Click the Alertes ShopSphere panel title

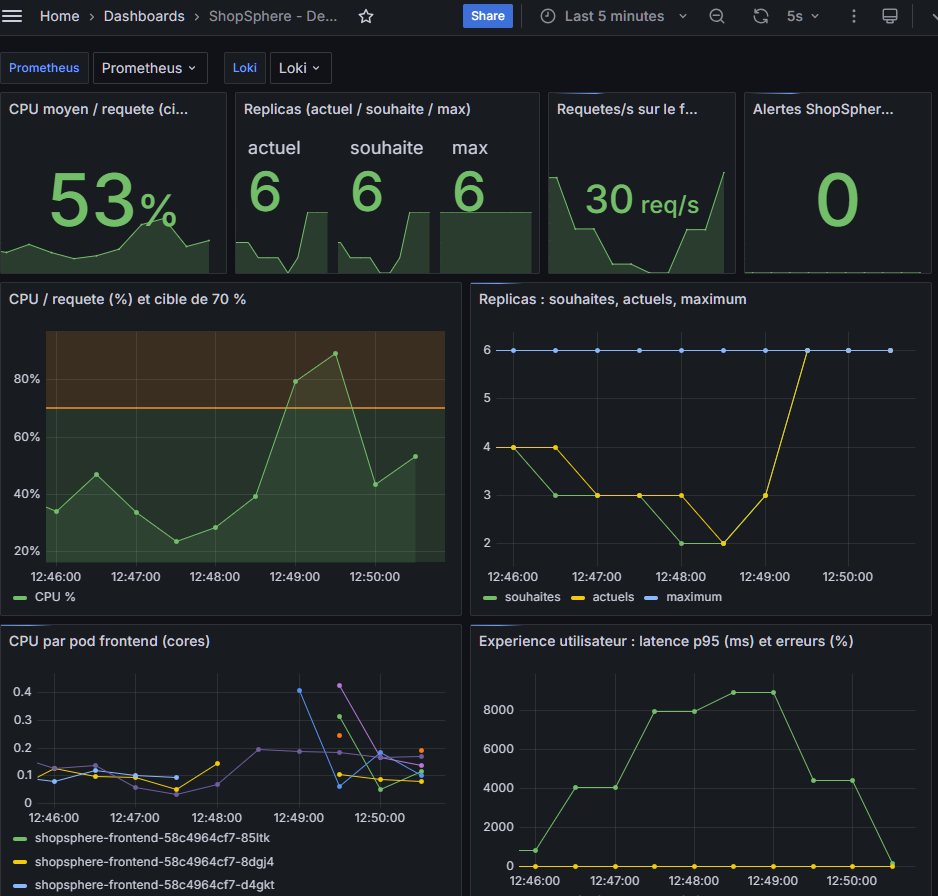pos(823,109)
